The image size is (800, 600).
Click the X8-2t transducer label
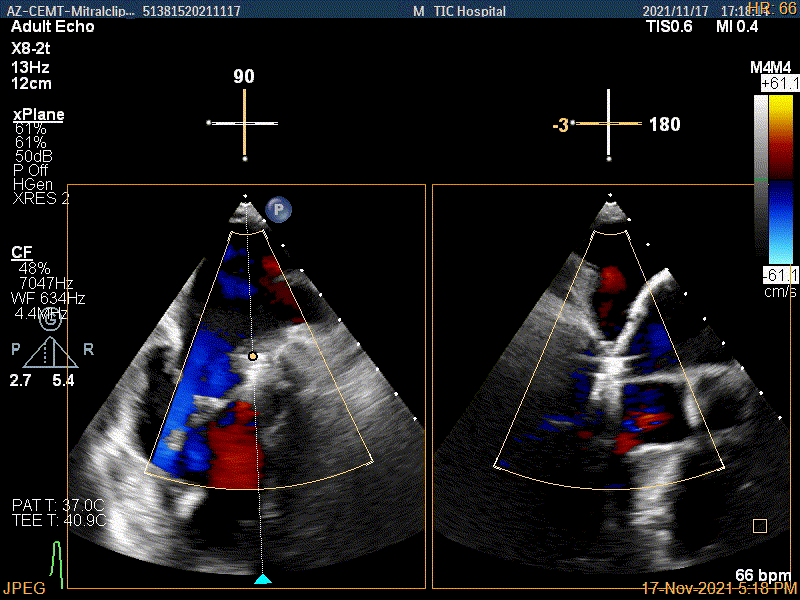click(x=34, y=48)
